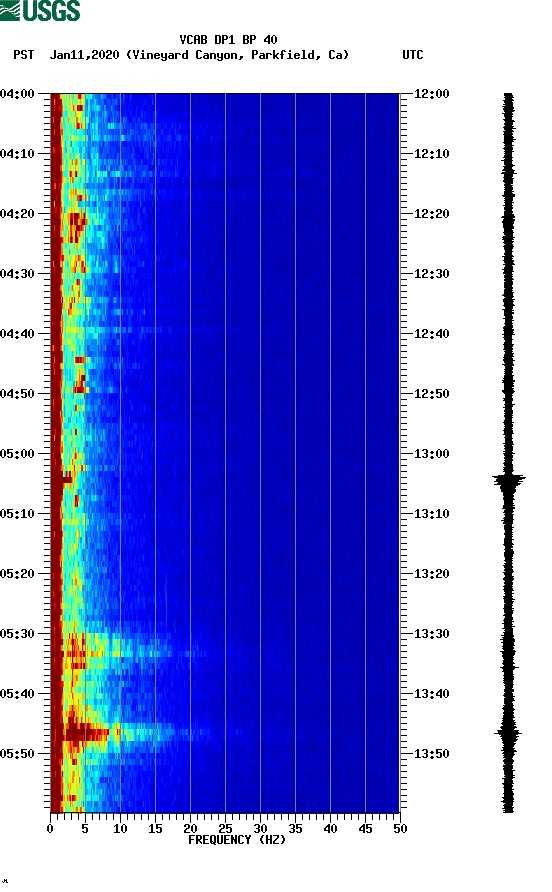
Task: Click the 12:20 UTC time label
Action: (x=431, y=214)
